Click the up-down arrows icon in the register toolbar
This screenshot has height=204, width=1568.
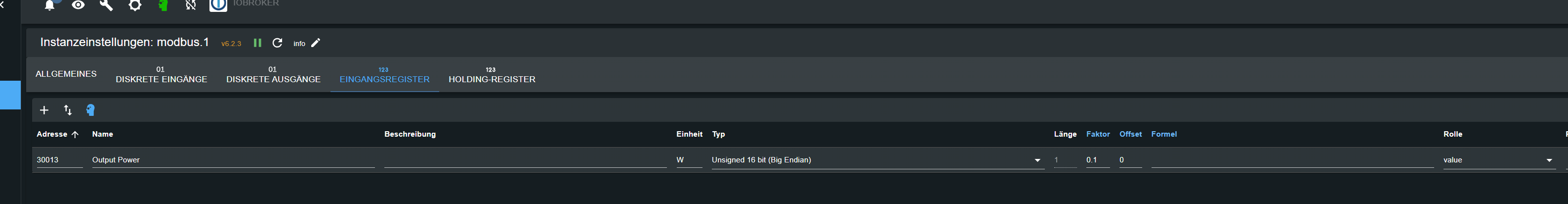68,110
